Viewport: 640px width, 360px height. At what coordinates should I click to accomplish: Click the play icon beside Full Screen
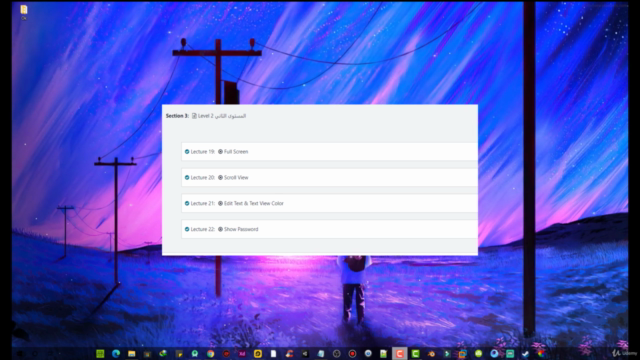220,151
